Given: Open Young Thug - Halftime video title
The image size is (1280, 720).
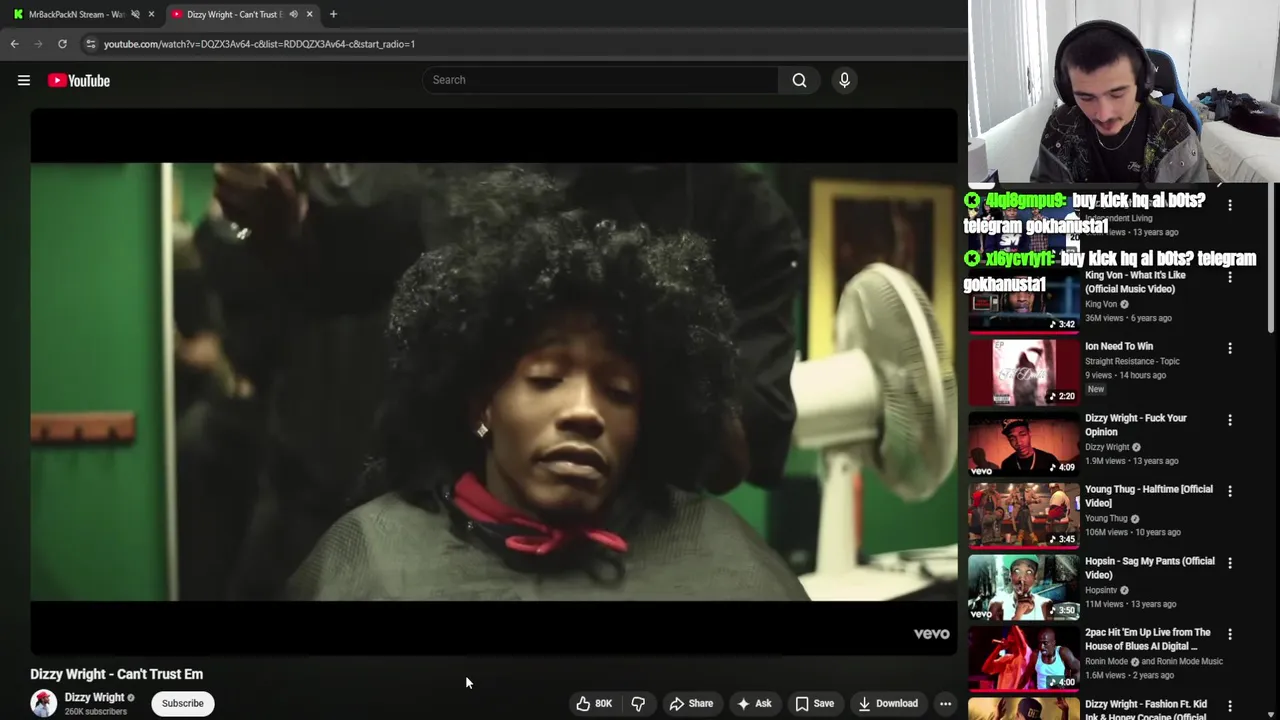Looking at the screenshot, I should pyautogui.click(x=1149, y=496).
